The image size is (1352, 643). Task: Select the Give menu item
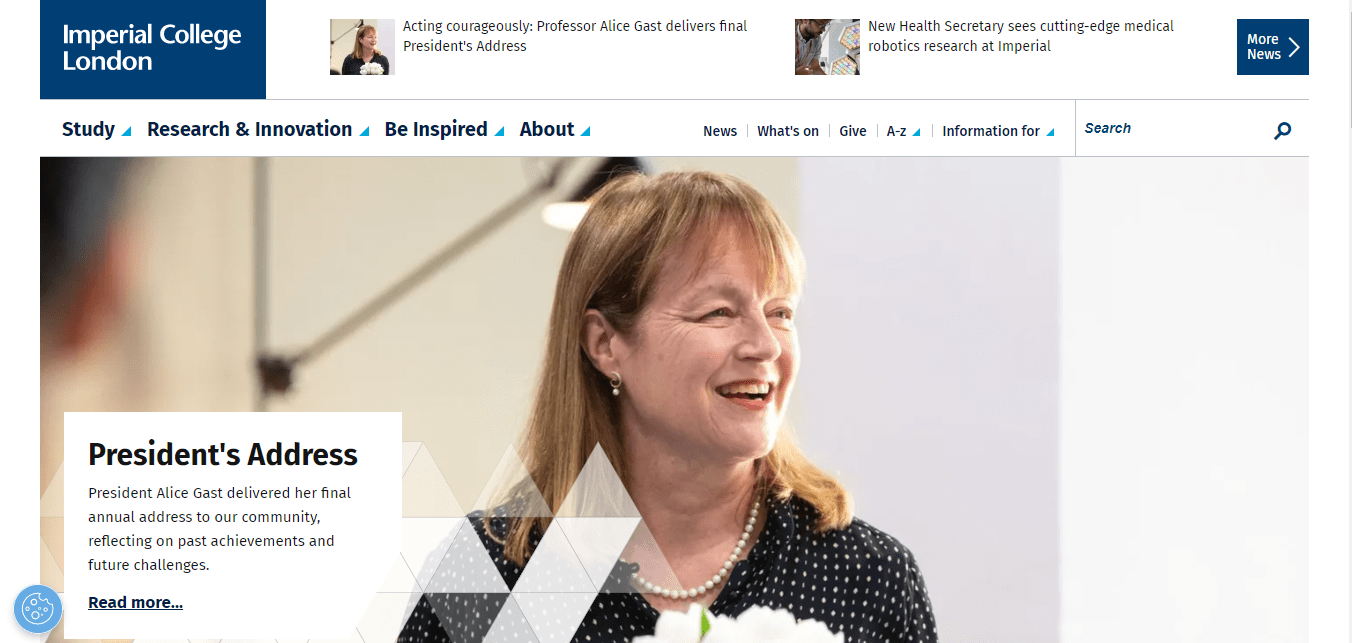pos(853,131)
